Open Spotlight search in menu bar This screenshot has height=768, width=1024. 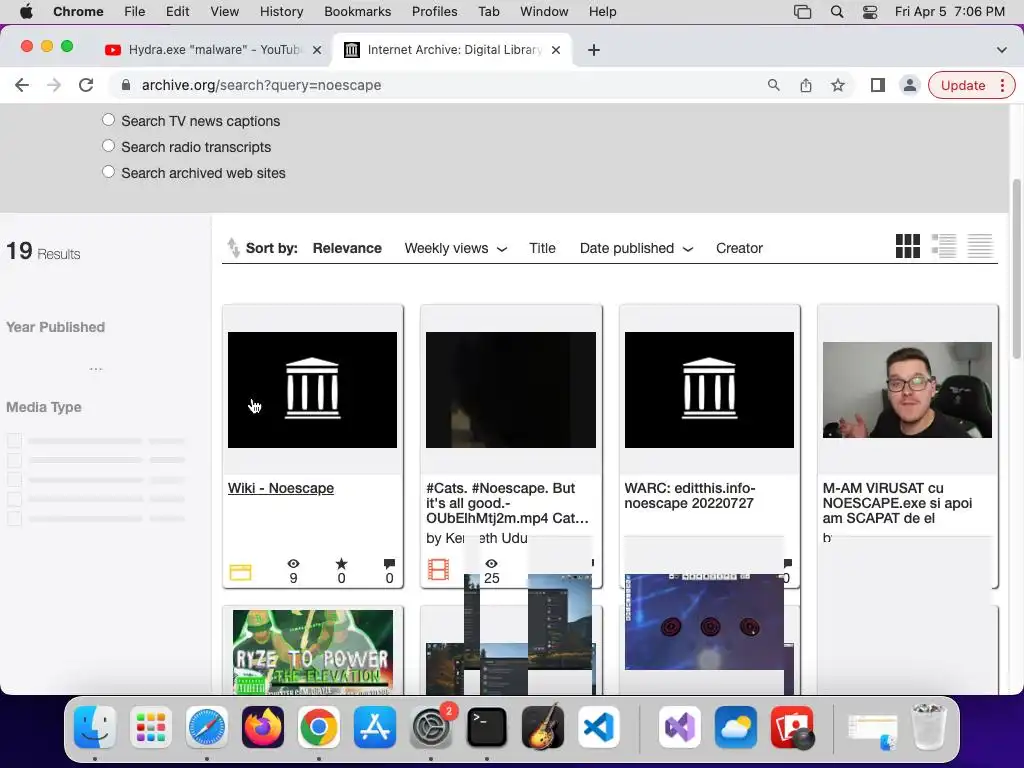(837, 12)
